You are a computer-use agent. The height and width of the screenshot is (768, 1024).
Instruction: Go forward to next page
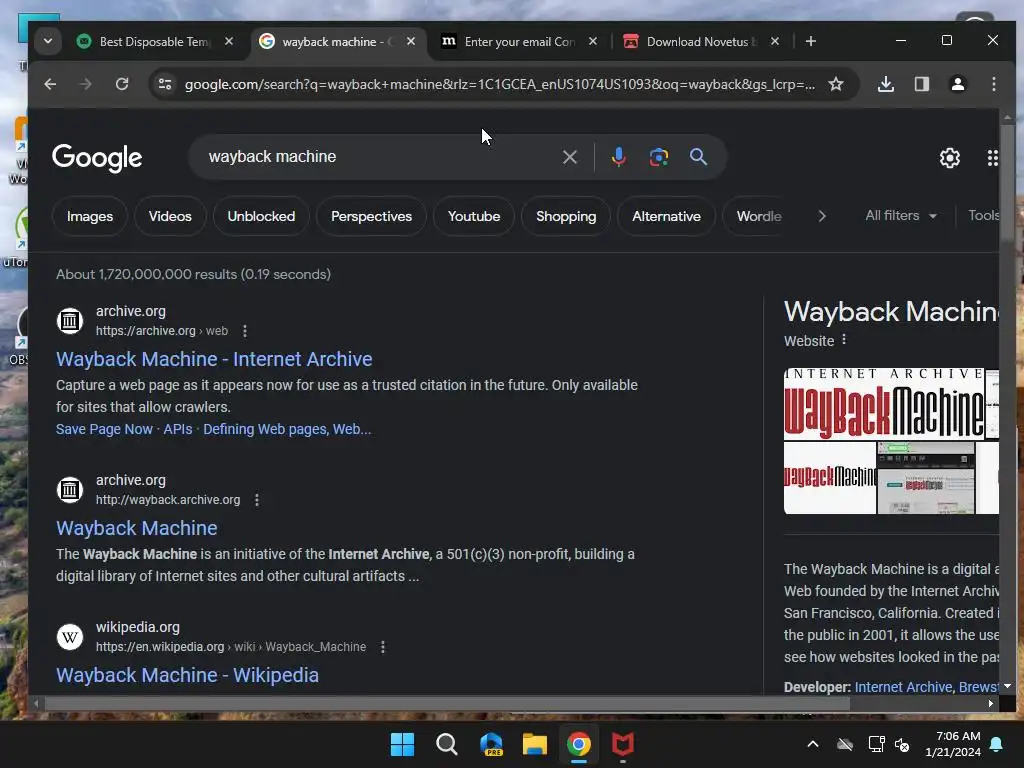[x=86, y=84]
